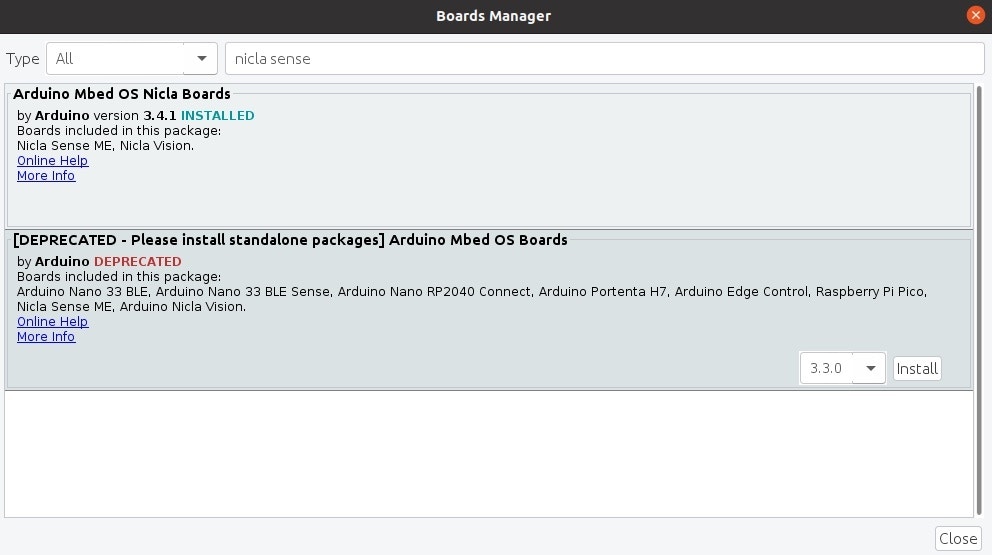
Task: Open More Info for Nicla Boards package
Action: 46,176
